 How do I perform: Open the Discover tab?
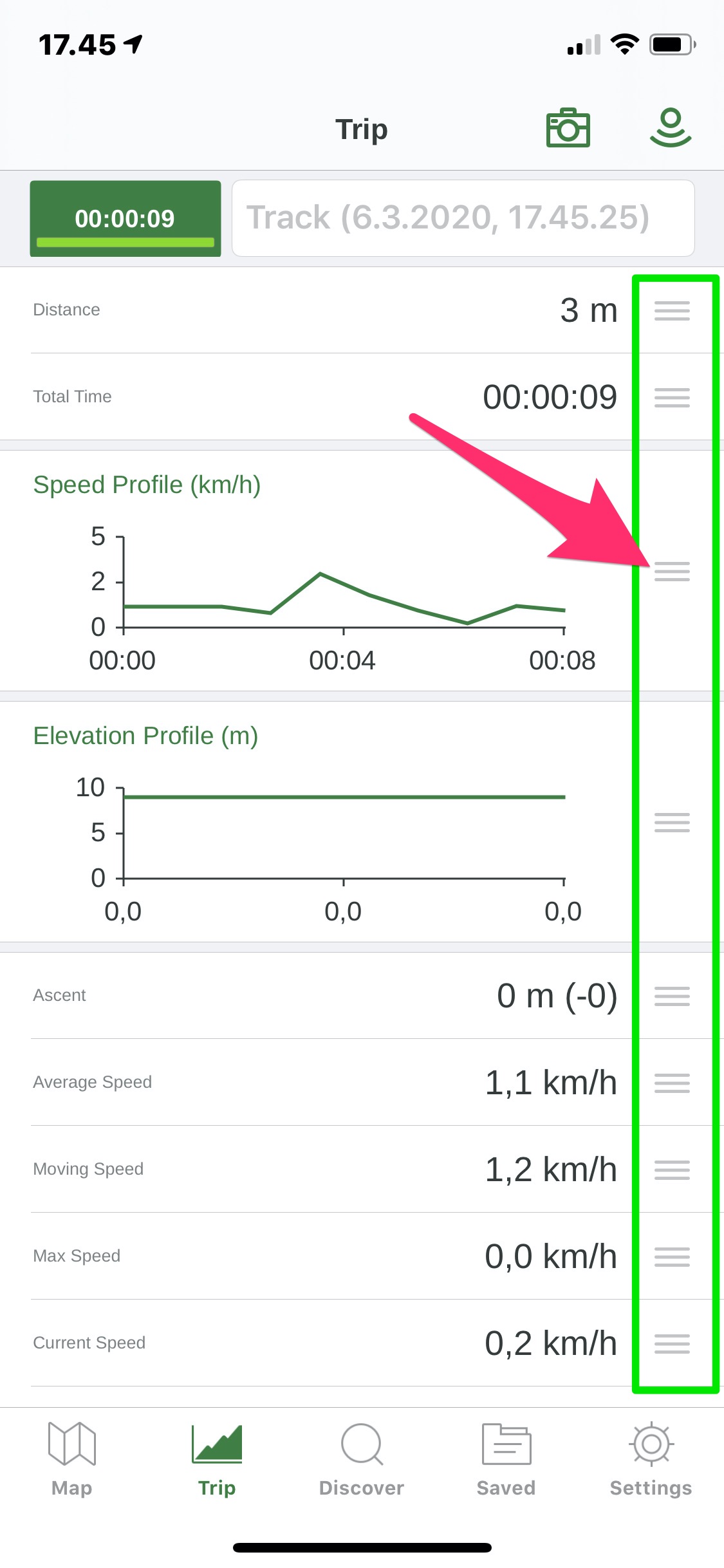click(362, 1459)
